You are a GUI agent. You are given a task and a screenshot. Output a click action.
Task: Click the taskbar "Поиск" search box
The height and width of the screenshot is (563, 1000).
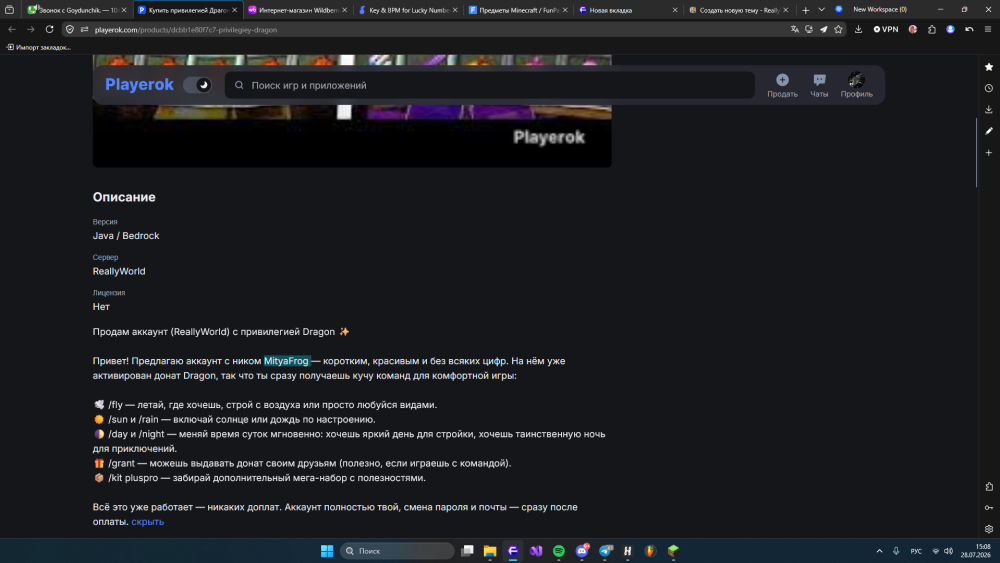click(x=397, y=551)
